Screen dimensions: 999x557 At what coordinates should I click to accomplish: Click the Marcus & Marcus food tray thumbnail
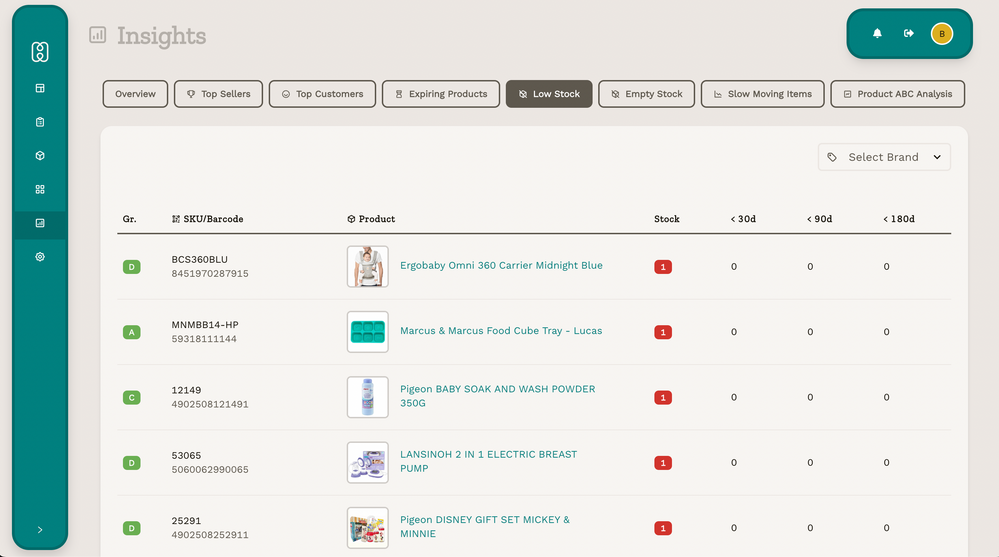click(367, 332)
